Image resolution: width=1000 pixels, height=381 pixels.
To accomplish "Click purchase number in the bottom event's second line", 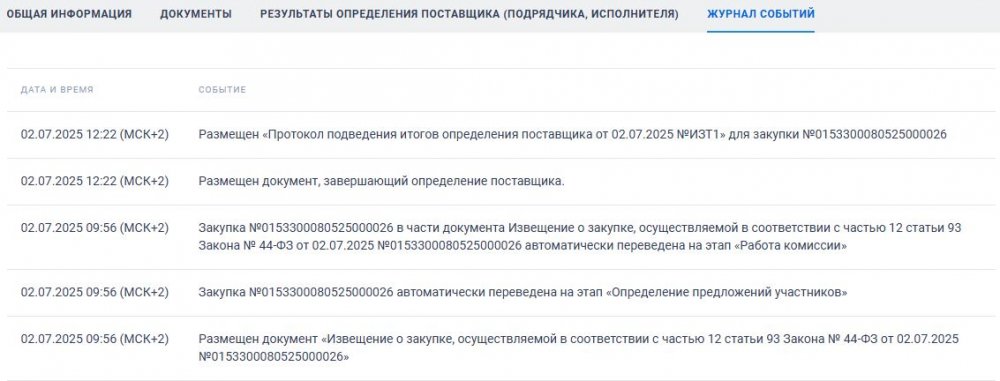I will click(x=274, y=357).
